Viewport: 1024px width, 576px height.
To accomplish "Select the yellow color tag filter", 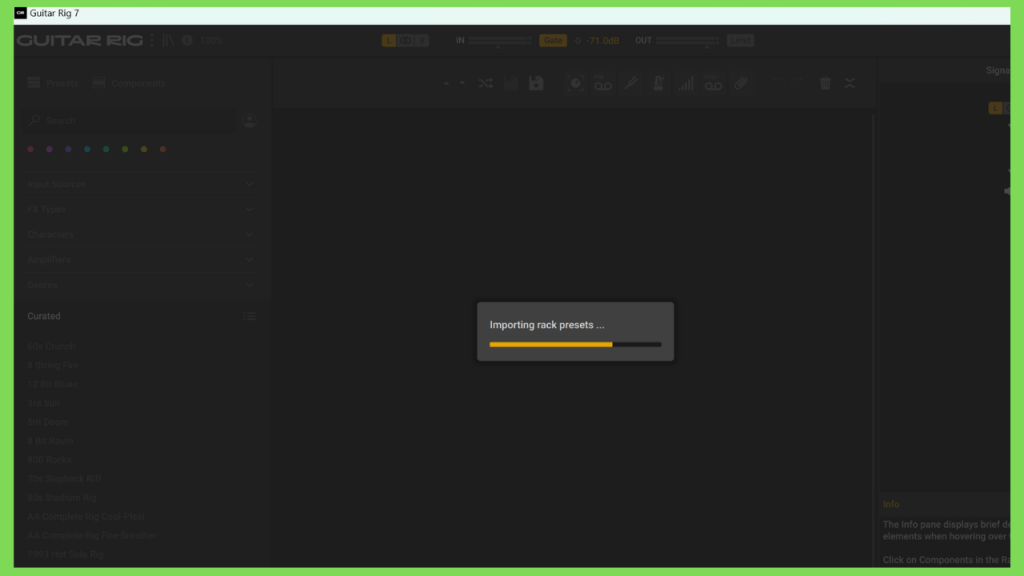I will pyautogui.click(x=144, y=150).
